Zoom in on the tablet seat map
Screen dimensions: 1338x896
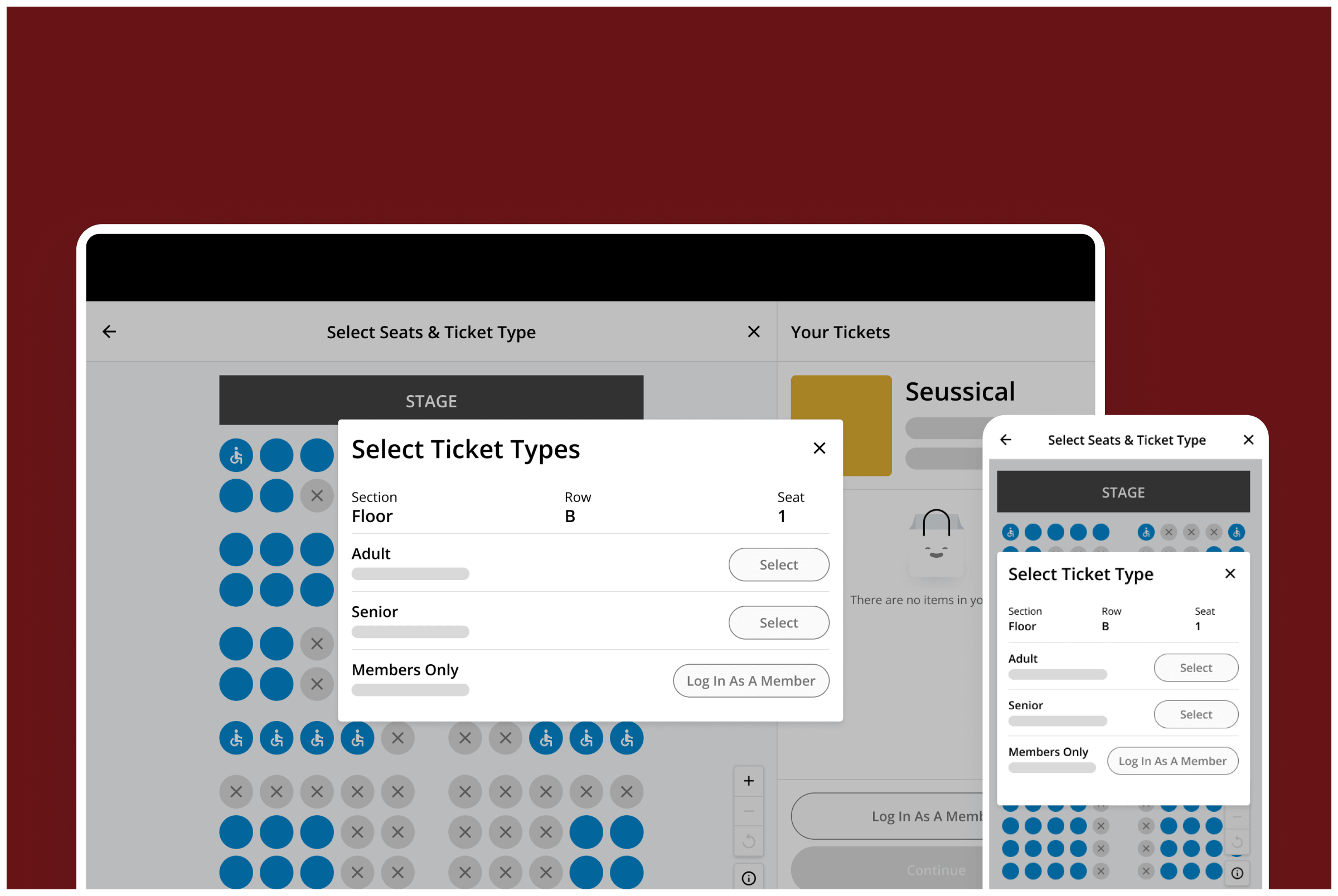pos(748,781)
